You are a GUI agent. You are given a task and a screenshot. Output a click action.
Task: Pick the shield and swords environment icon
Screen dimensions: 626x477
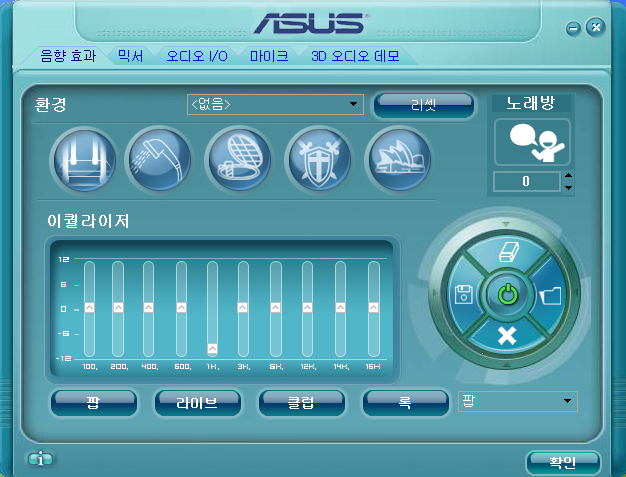319,160
